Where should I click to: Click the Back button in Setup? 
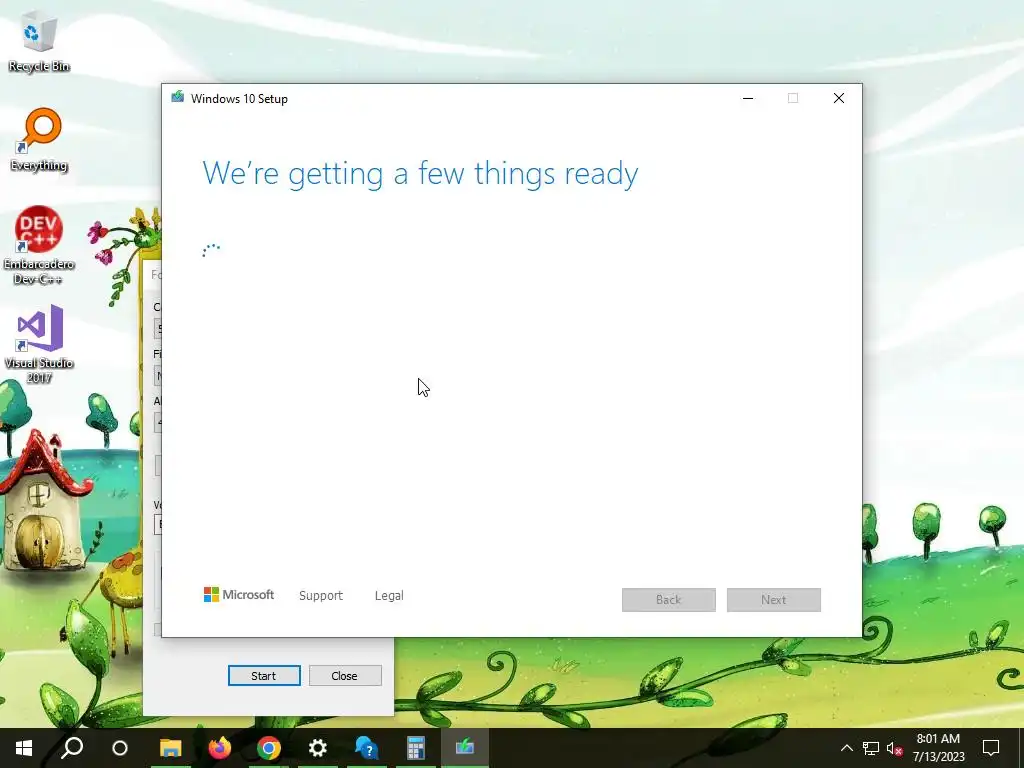[x=669, y=600]
